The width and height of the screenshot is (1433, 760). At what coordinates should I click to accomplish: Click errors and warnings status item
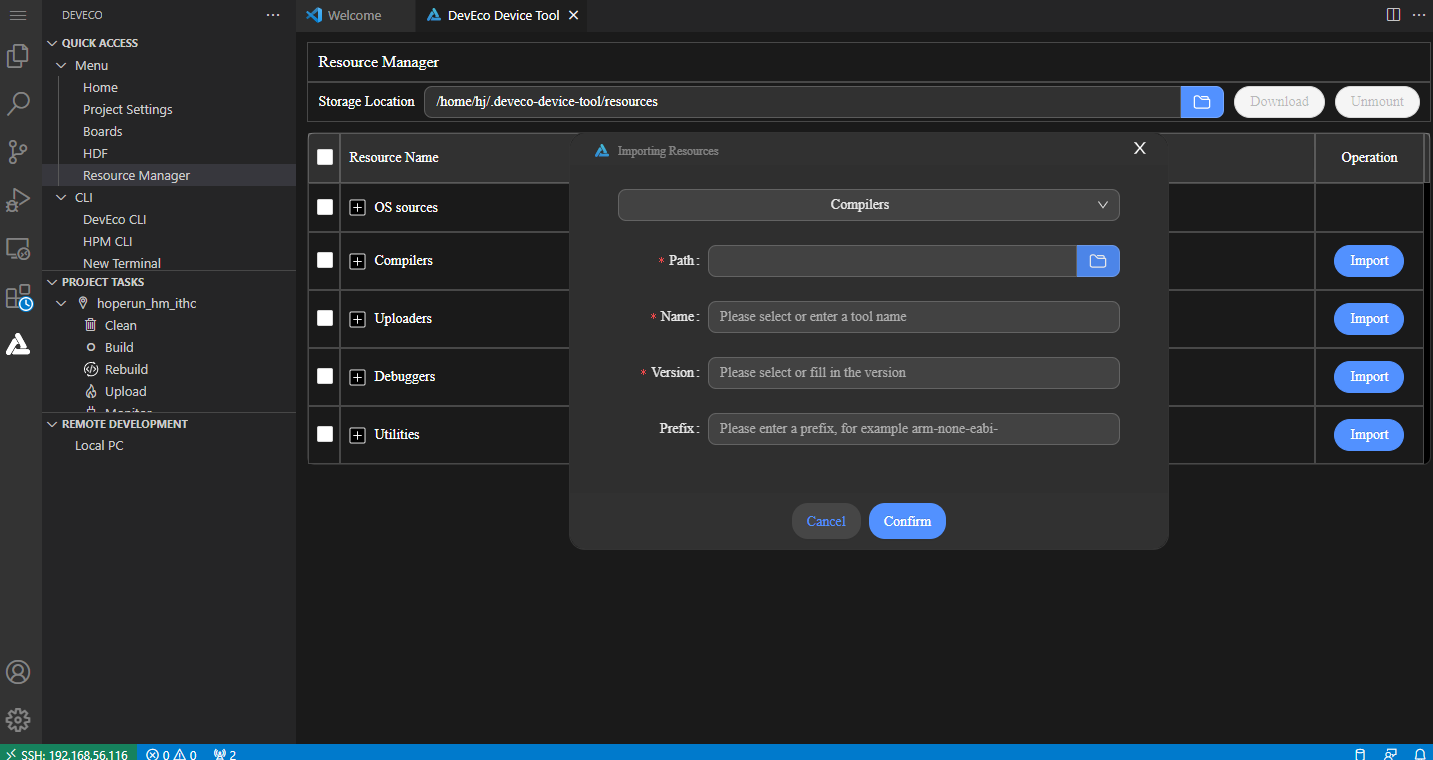[171, 753]
